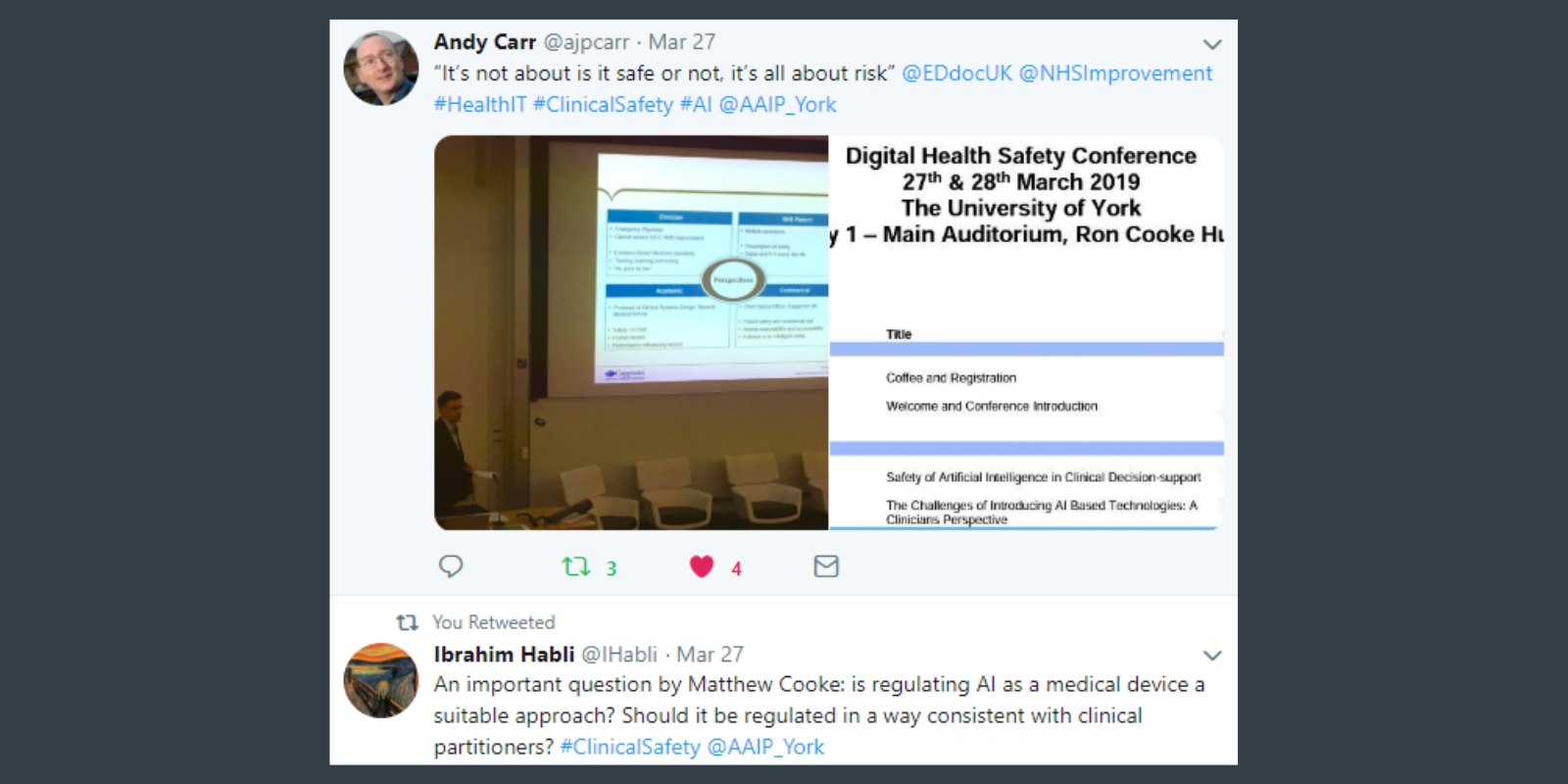Open the @EDdocUK mention link
1568x784 pixels.
click(956, 73)
